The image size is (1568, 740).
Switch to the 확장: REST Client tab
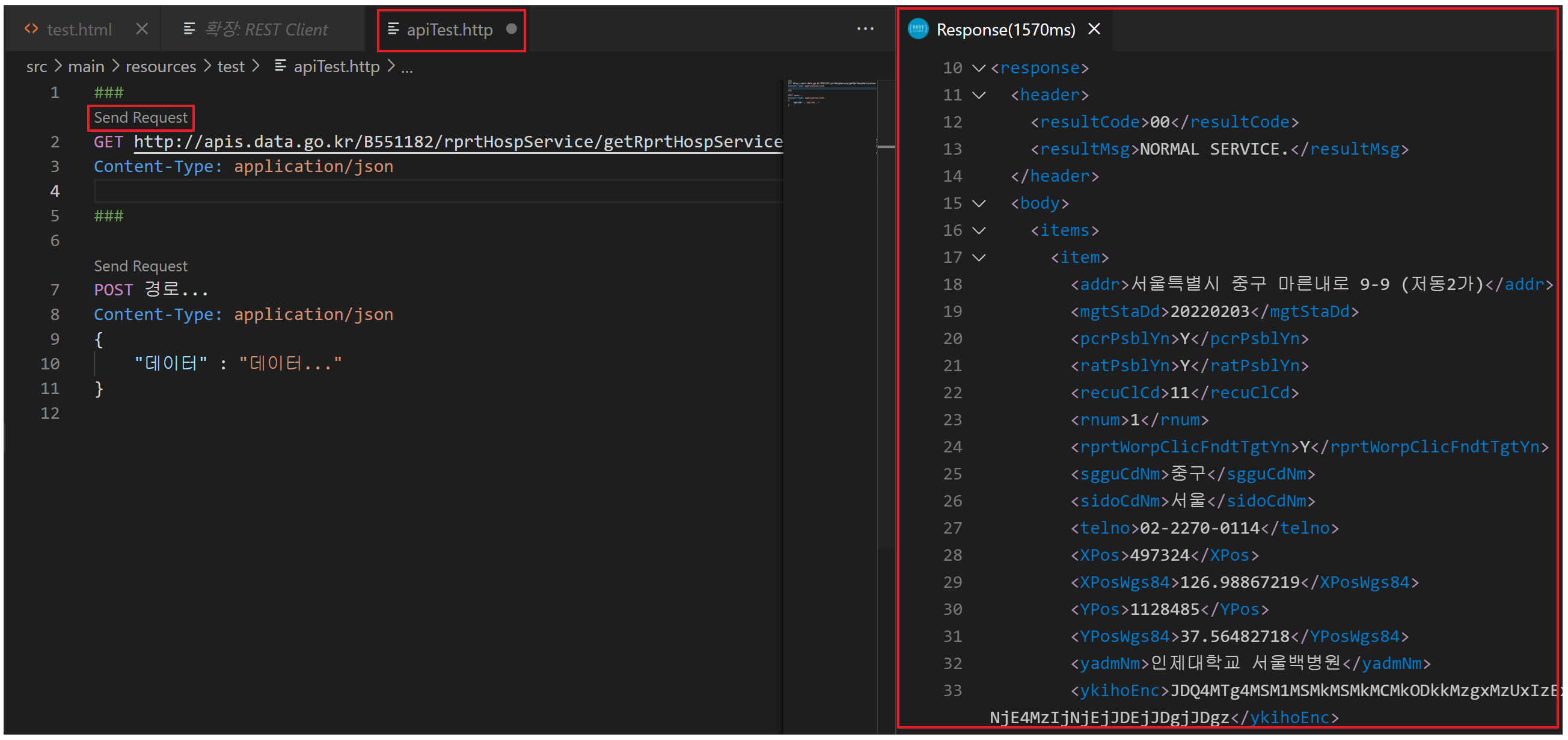point(266,29)
